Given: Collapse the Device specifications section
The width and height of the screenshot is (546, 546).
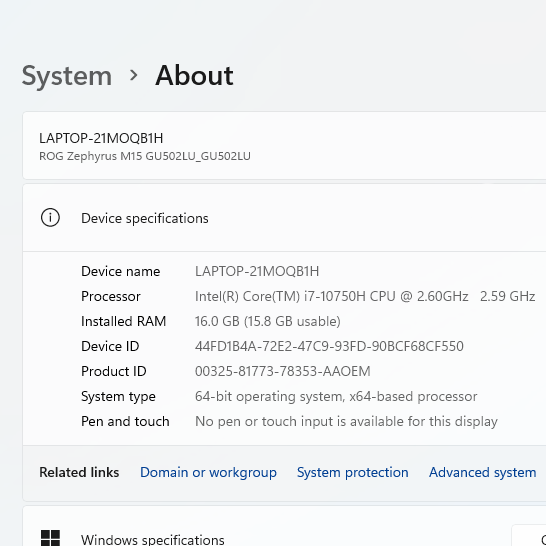Looking at the screenshot, I should coord(284,218).
